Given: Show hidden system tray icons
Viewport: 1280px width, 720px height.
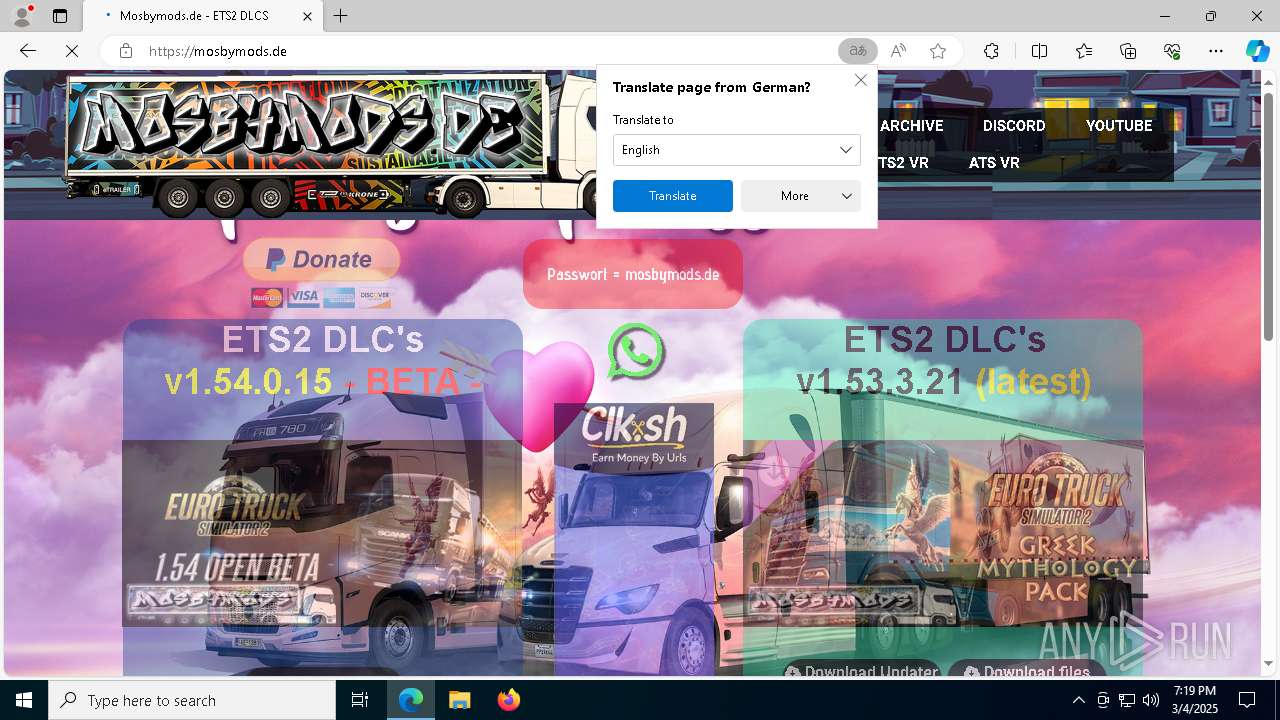Looking at the screenshot, I should coord(1078,700).
